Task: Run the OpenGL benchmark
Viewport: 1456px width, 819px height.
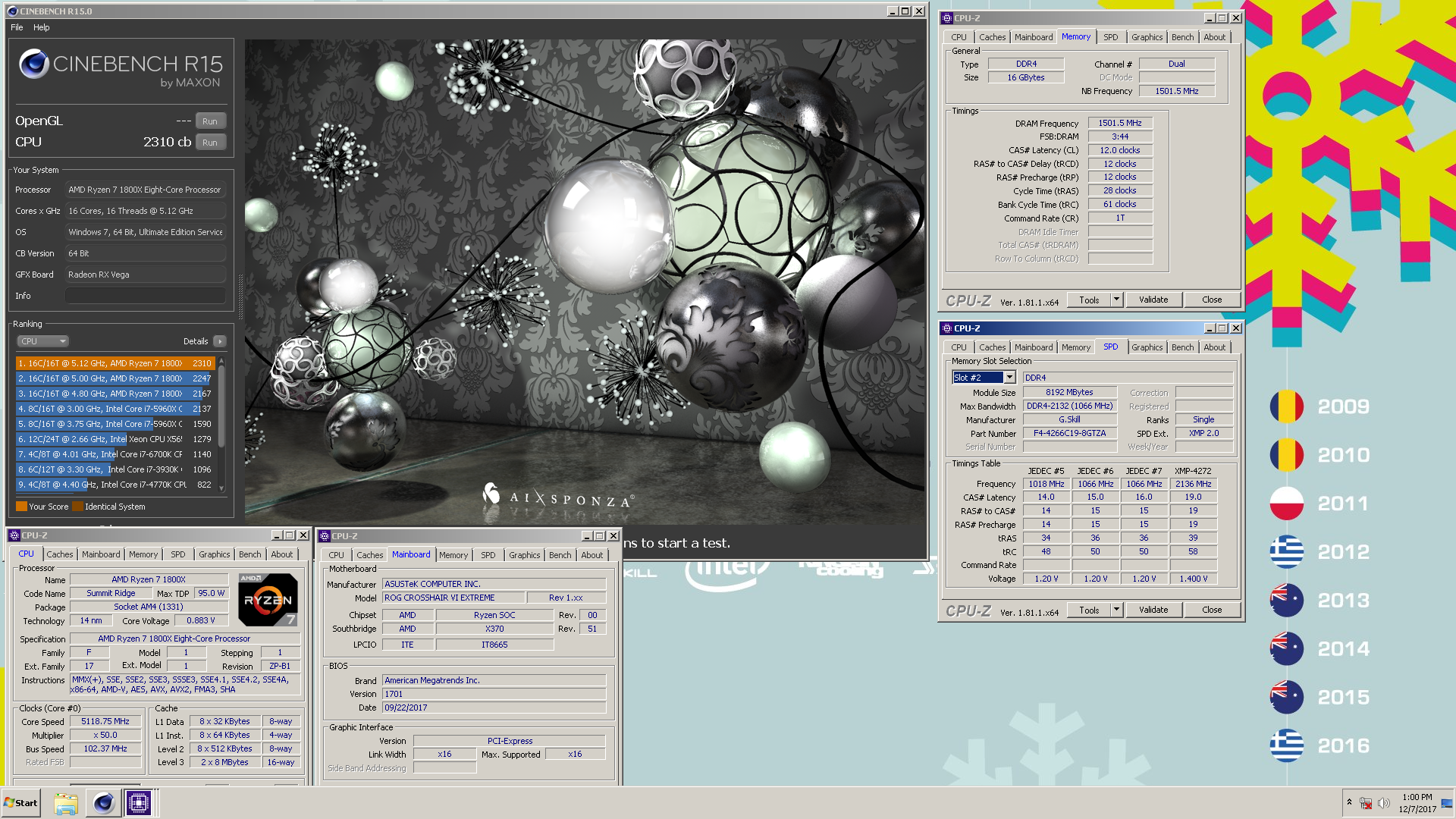Action: 210,121
